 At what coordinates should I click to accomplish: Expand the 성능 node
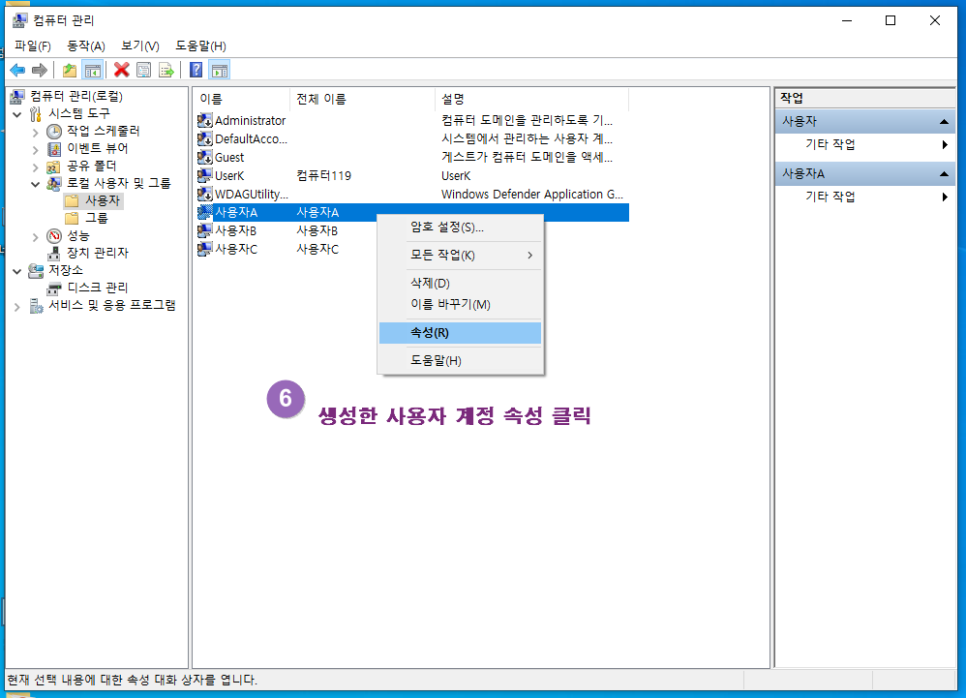tap(35, 237)
